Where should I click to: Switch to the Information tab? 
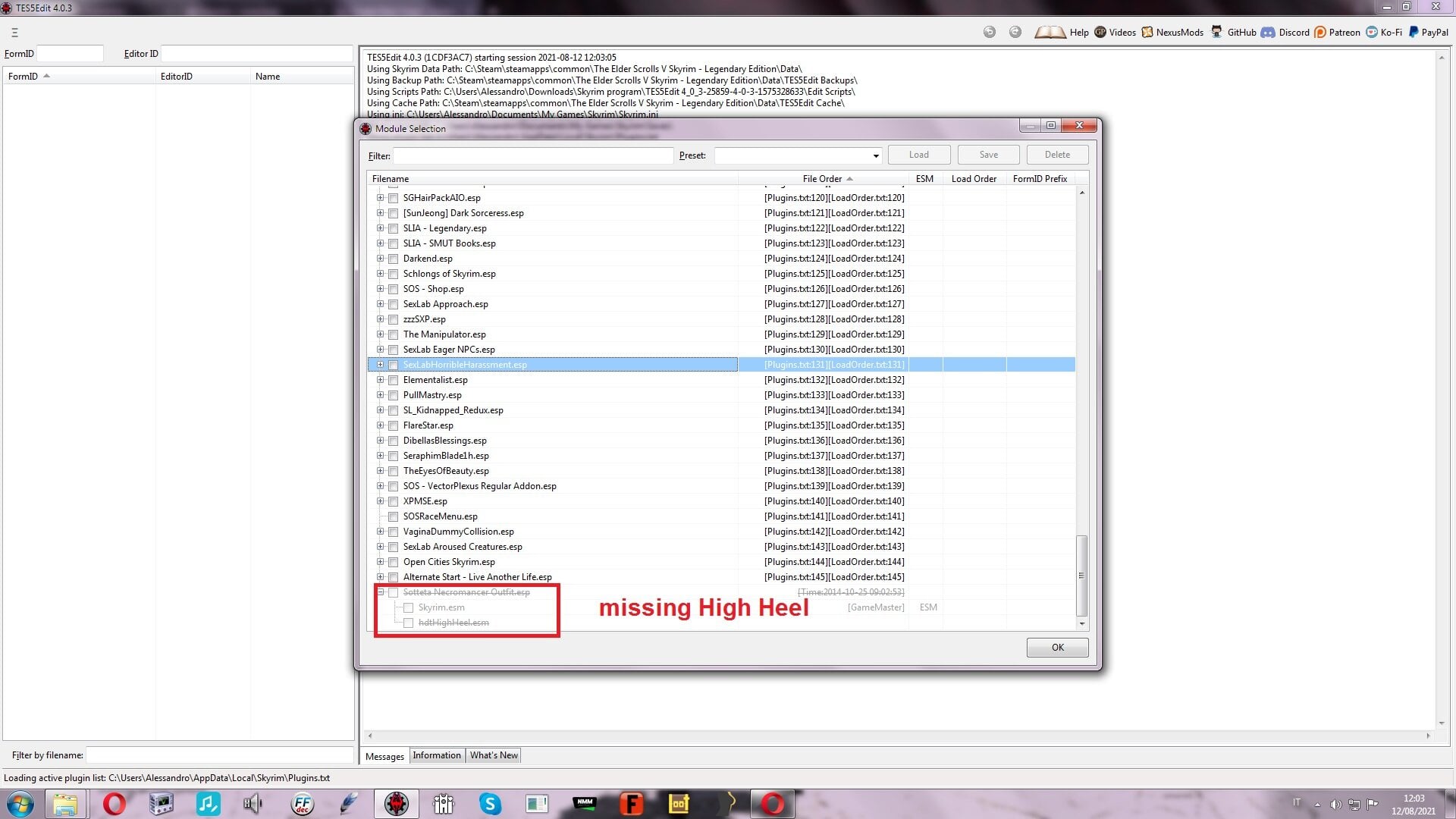(437, 755)
